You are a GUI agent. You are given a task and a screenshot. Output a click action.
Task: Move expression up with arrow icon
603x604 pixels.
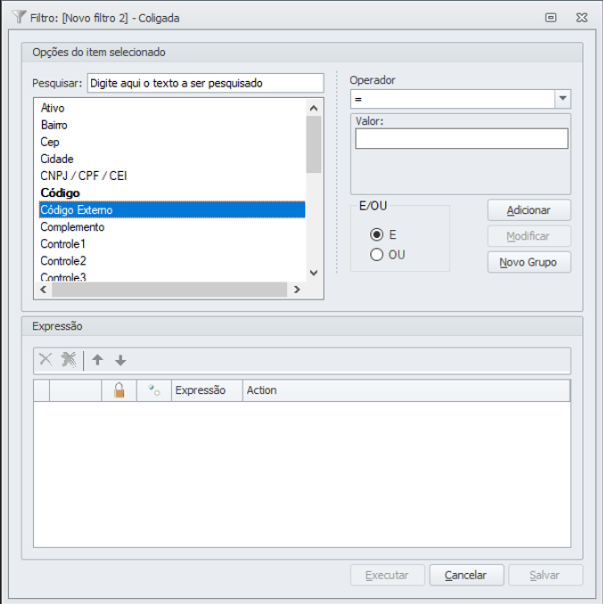[98, 360]
